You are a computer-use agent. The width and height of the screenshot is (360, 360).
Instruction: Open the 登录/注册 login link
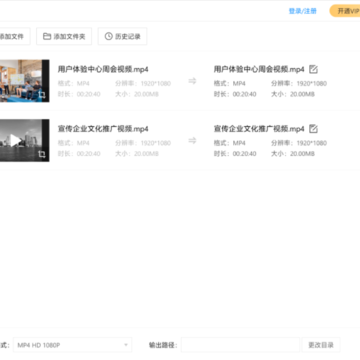pos(302,11)
